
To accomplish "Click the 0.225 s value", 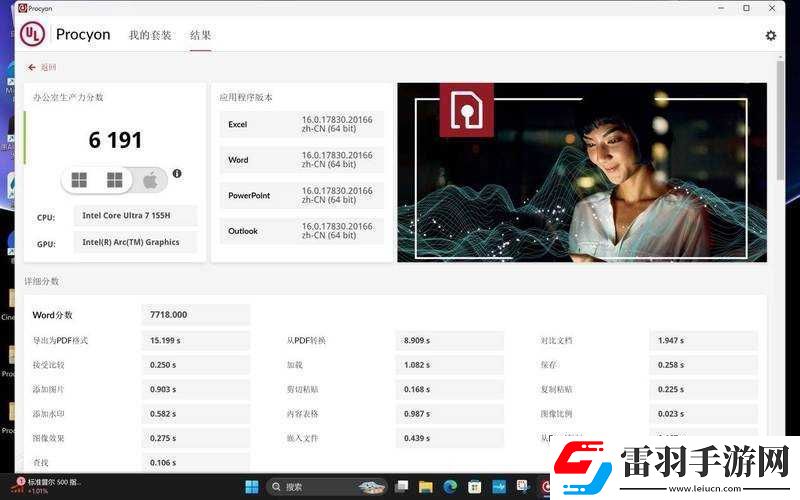I will 704,389.
